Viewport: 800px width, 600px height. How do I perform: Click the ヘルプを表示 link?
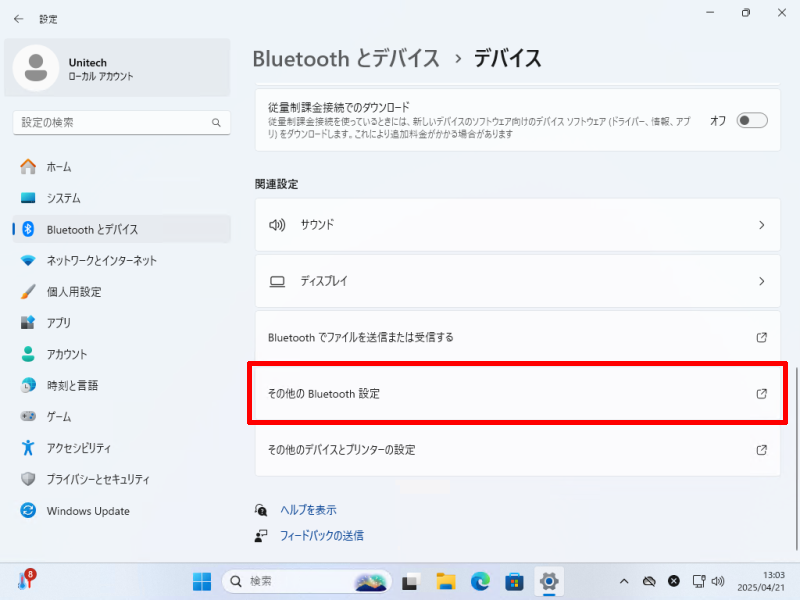pos(308,510)
